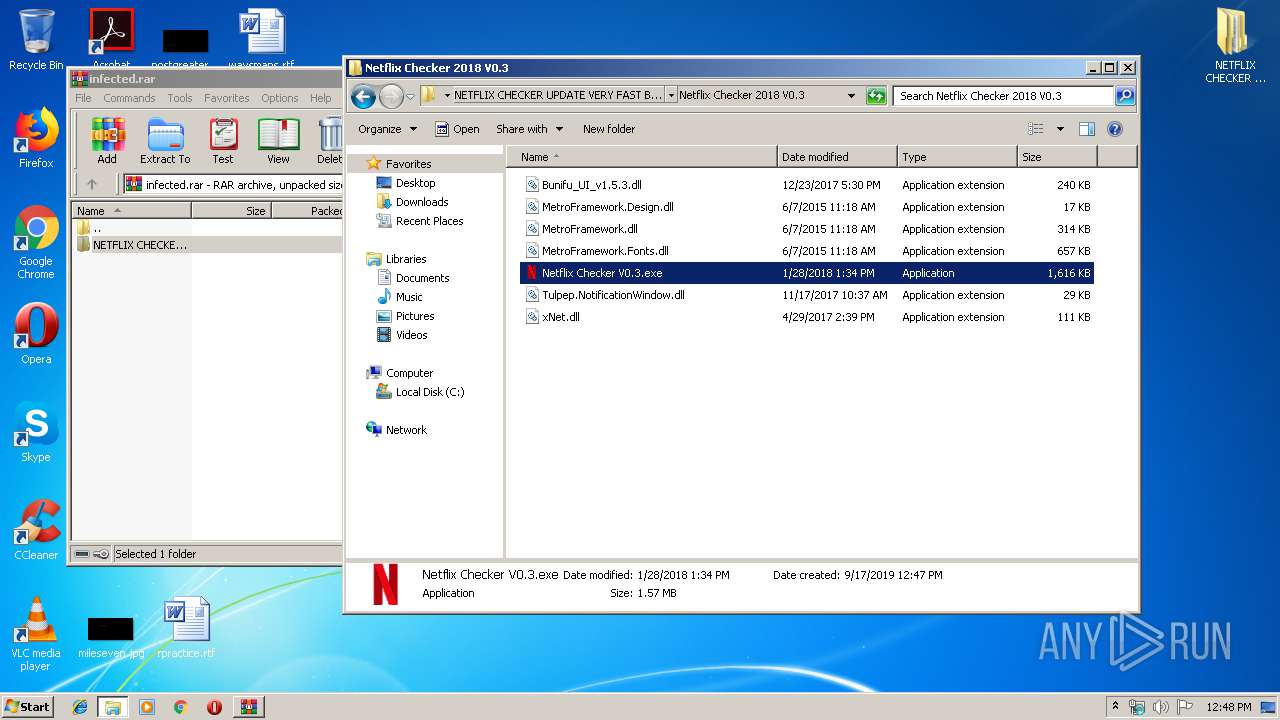Open recent pages dropdown next to Forward

coord(410,97)
